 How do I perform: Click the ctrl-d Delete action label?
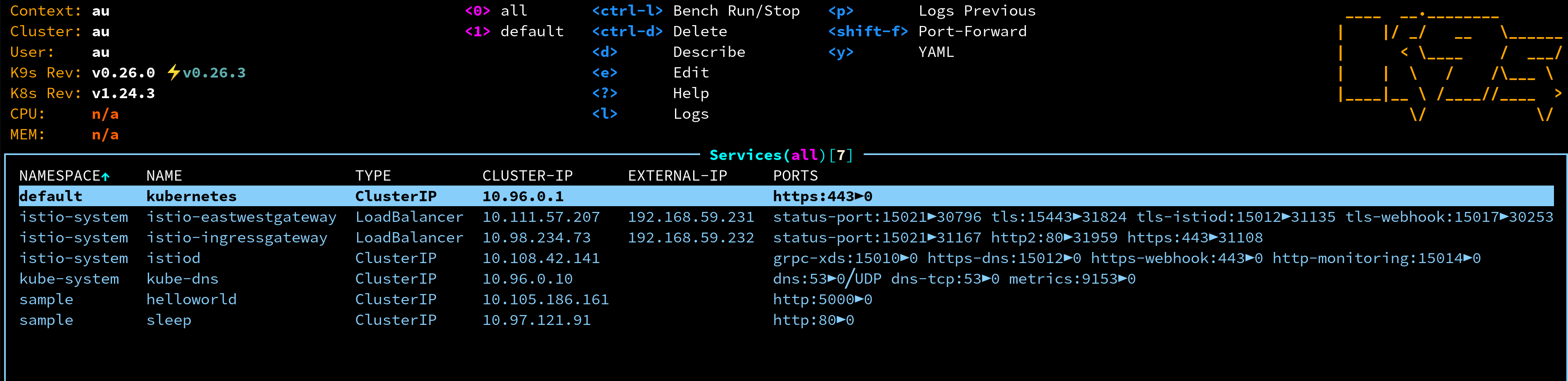tap(700, 31)
